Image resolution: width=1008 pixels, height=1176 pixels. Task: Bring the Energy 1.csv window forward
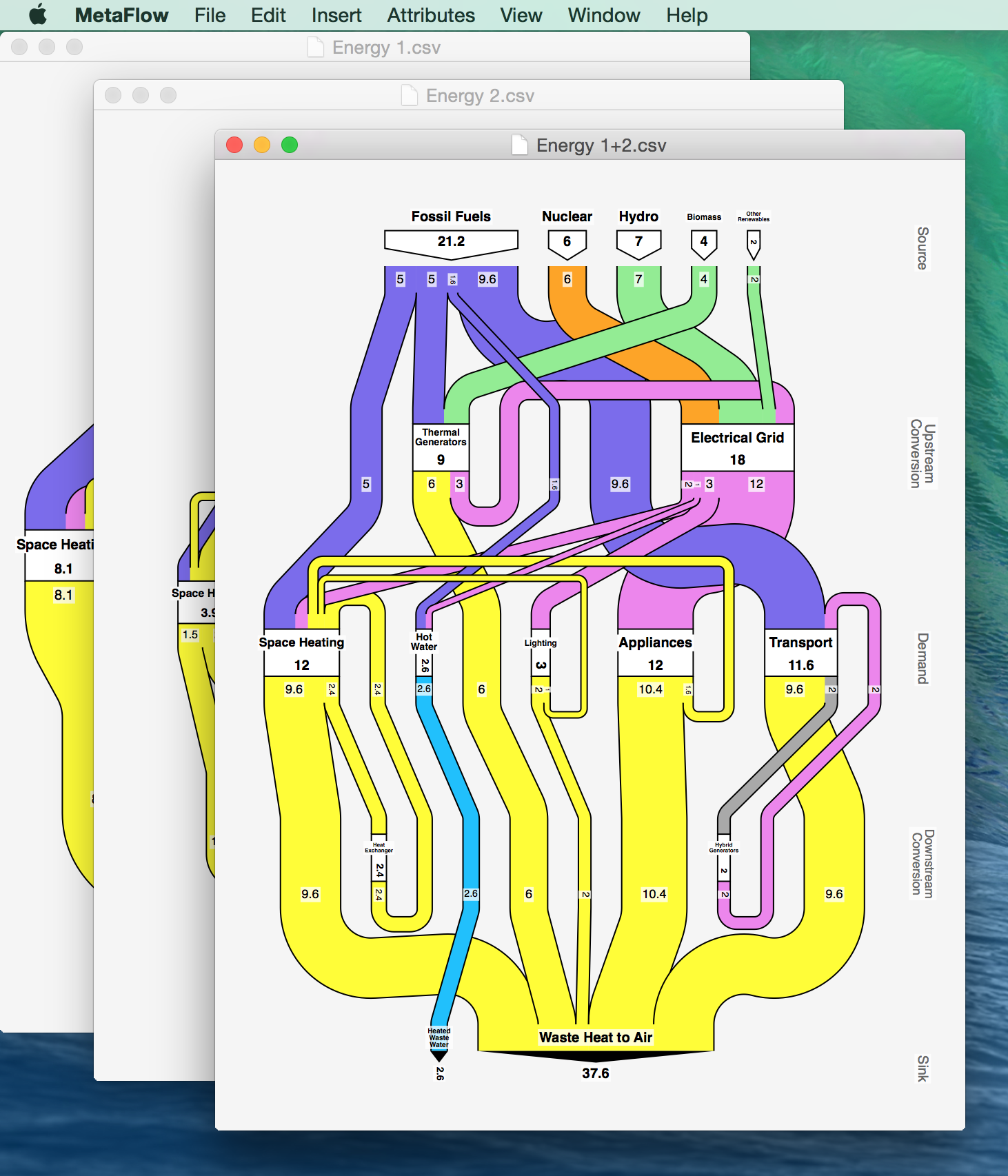[386, 48]
